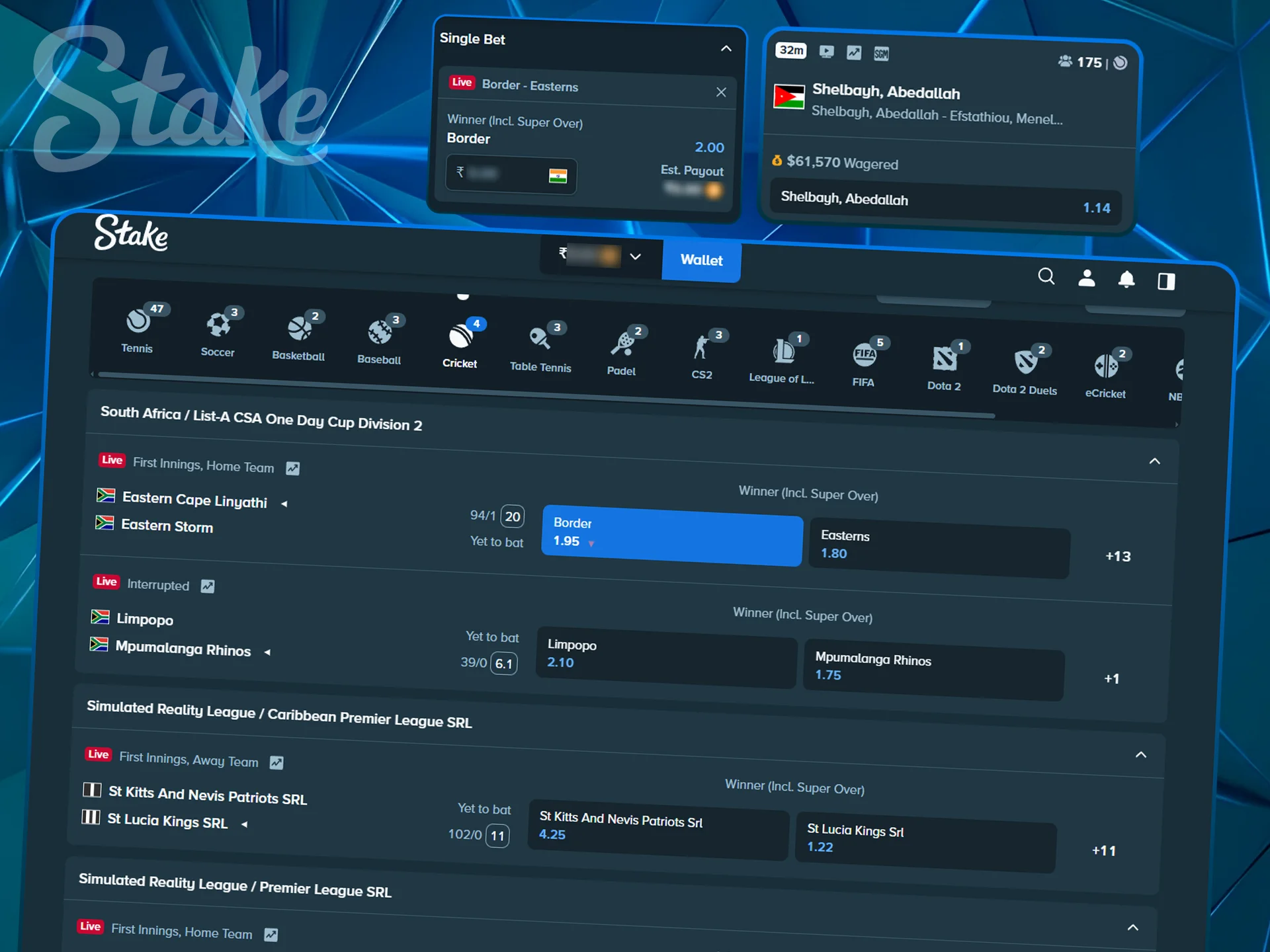Open the user profile icon
Viewport: 1270px width, 952px height.
1087,278
